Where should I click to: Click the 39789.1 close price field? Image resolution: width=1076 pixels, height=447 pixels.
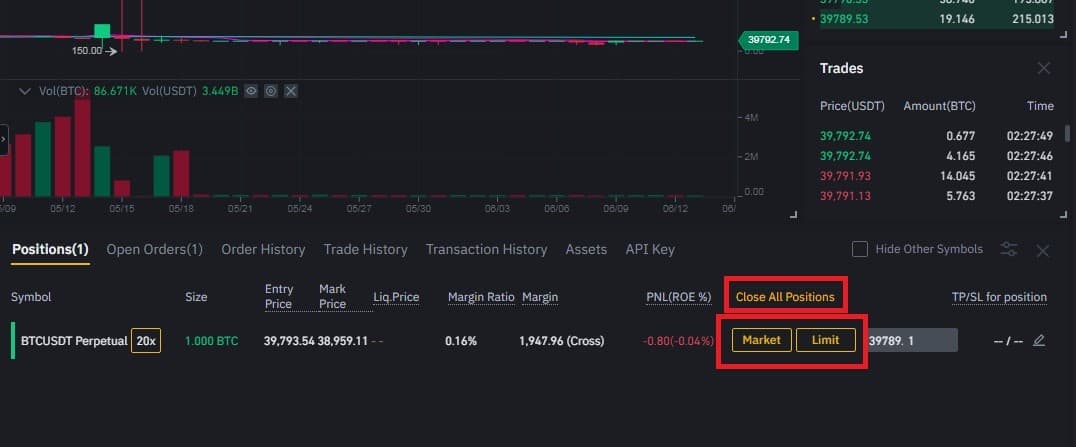tap(913, 341)
